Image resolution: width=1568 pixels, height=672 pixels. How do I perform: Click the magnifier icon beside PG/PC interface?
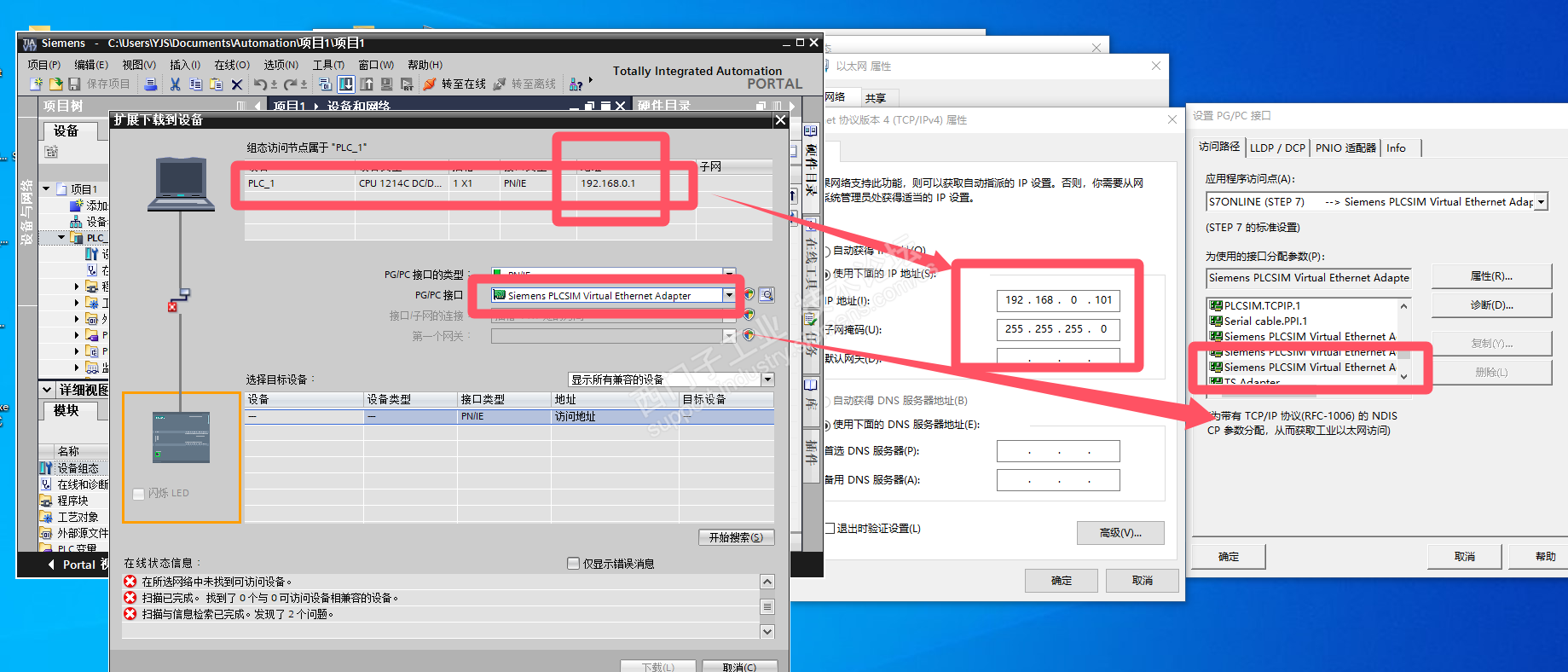tap(767, 295)
